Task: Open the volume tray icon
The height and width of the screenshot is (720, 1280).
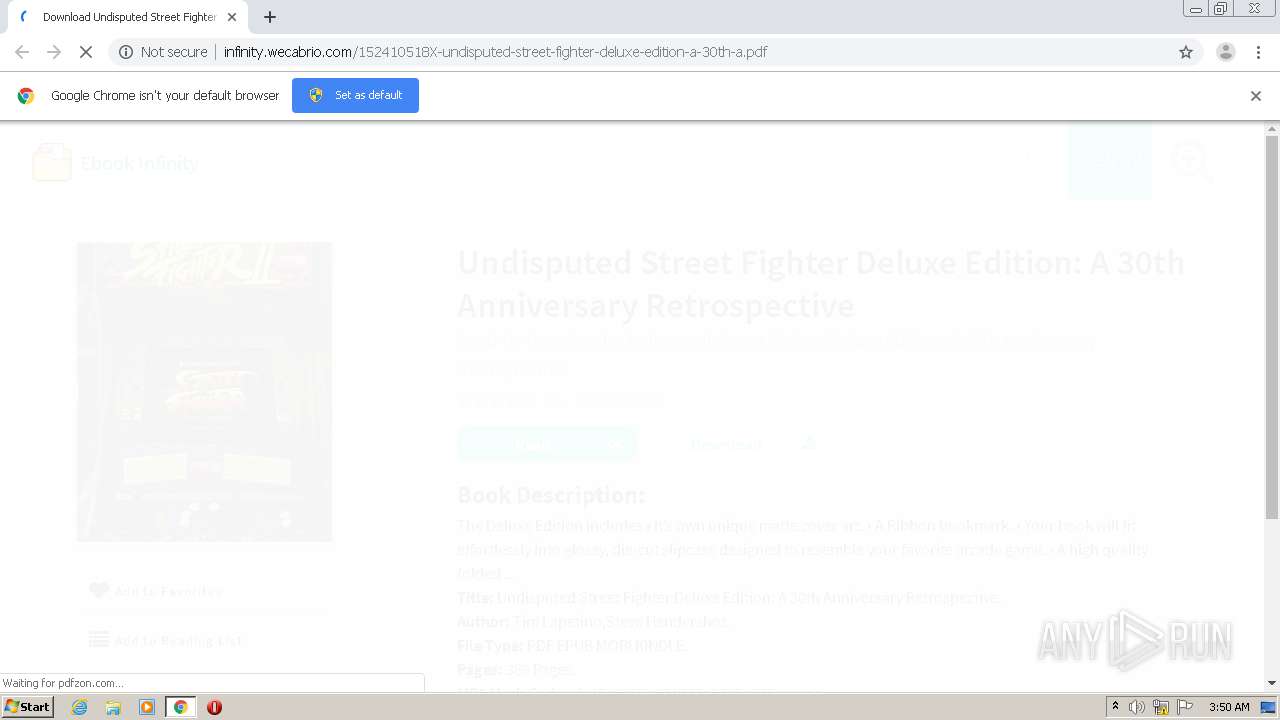Action: 1137,707
